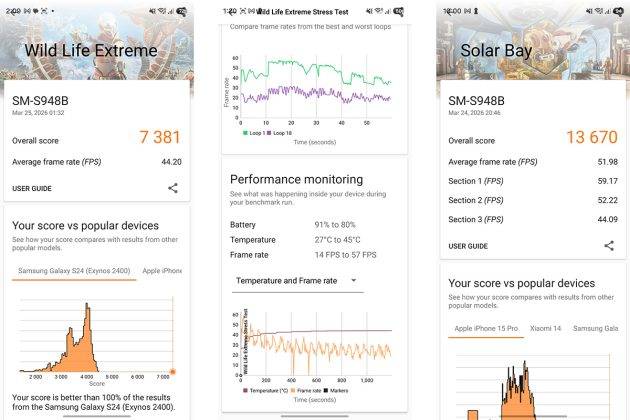Tap Section 3 (FPS) value 44.09

(x=608, y=219)
